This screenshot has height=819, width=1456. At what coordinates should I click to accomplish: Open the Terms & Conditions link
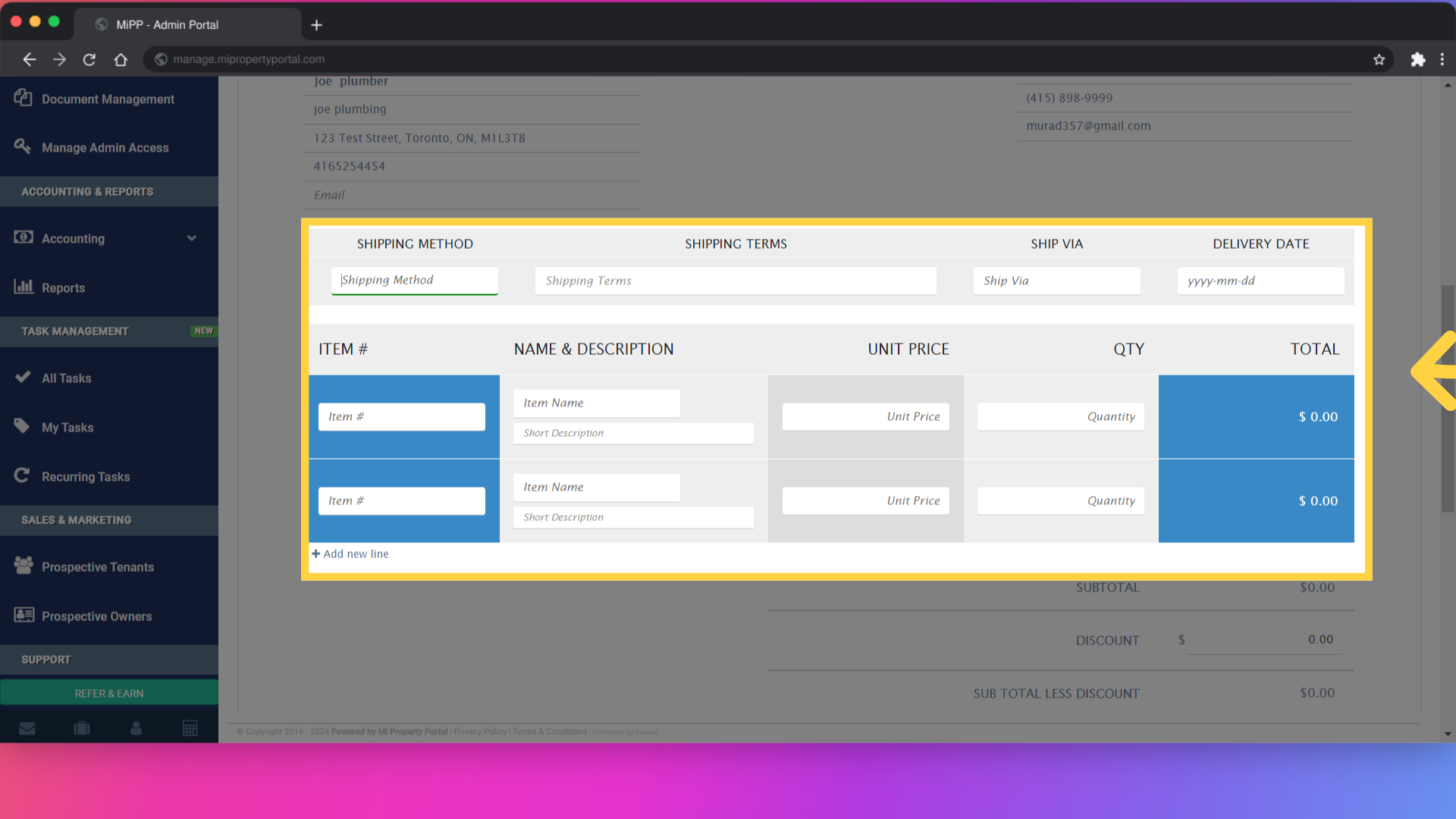[x=550, y=732]
